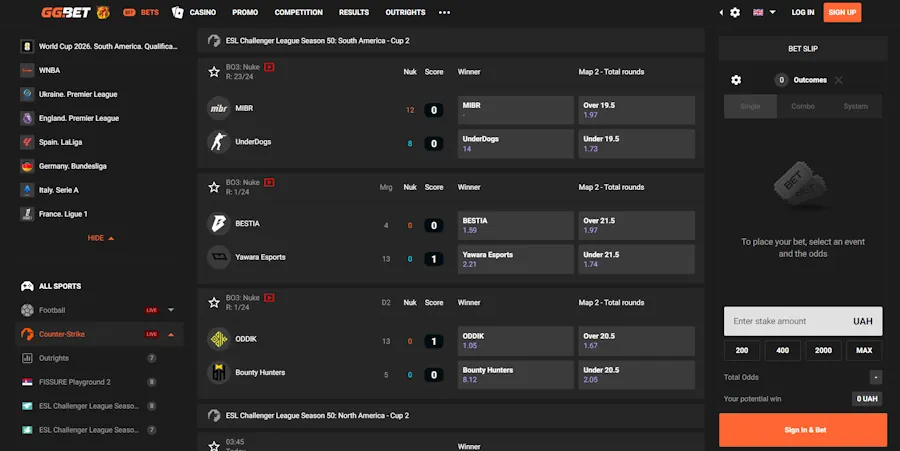
Task: Click Italy Serie A icon
Action: (27, 190)
